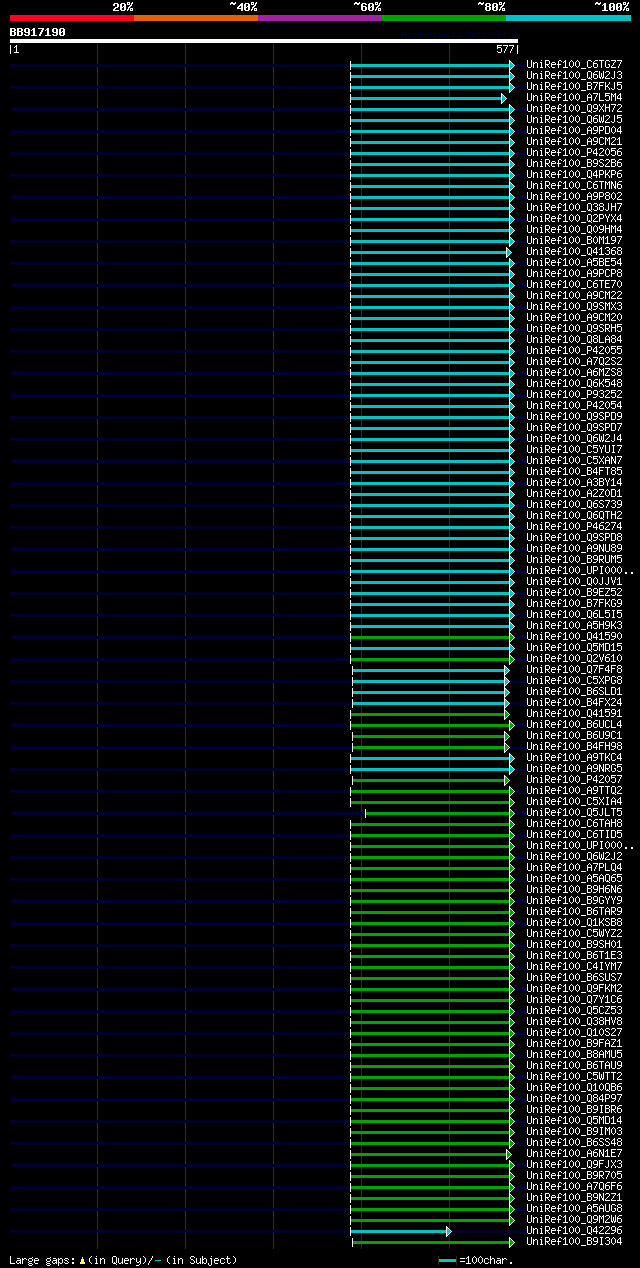Select hit label UniRef100_Q41591
Screen dimensions: 640x1268
(x=574, y=714)
